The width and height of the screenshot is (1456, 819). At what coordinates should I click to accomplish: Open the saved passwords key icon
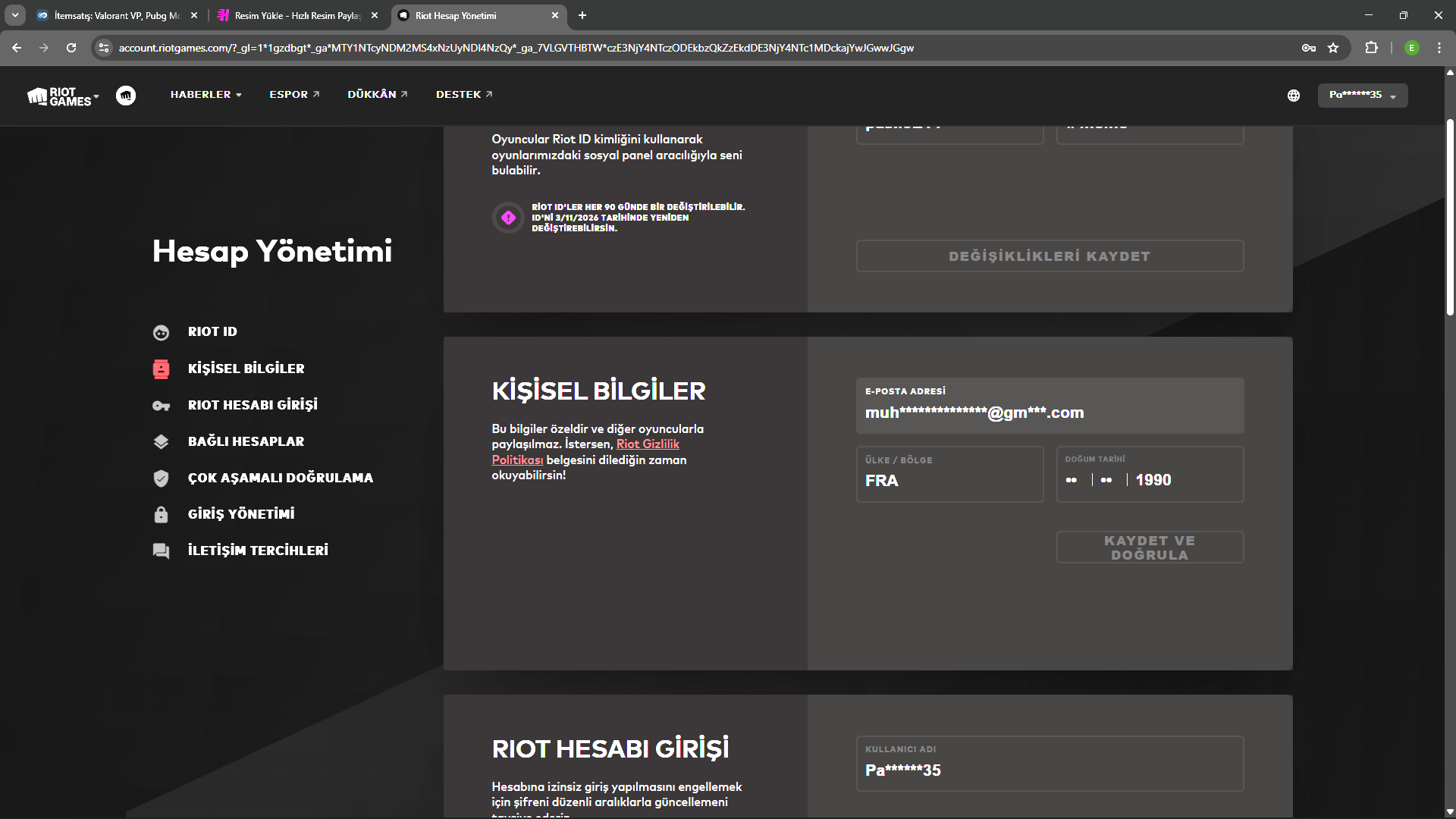pos(1309,48)
